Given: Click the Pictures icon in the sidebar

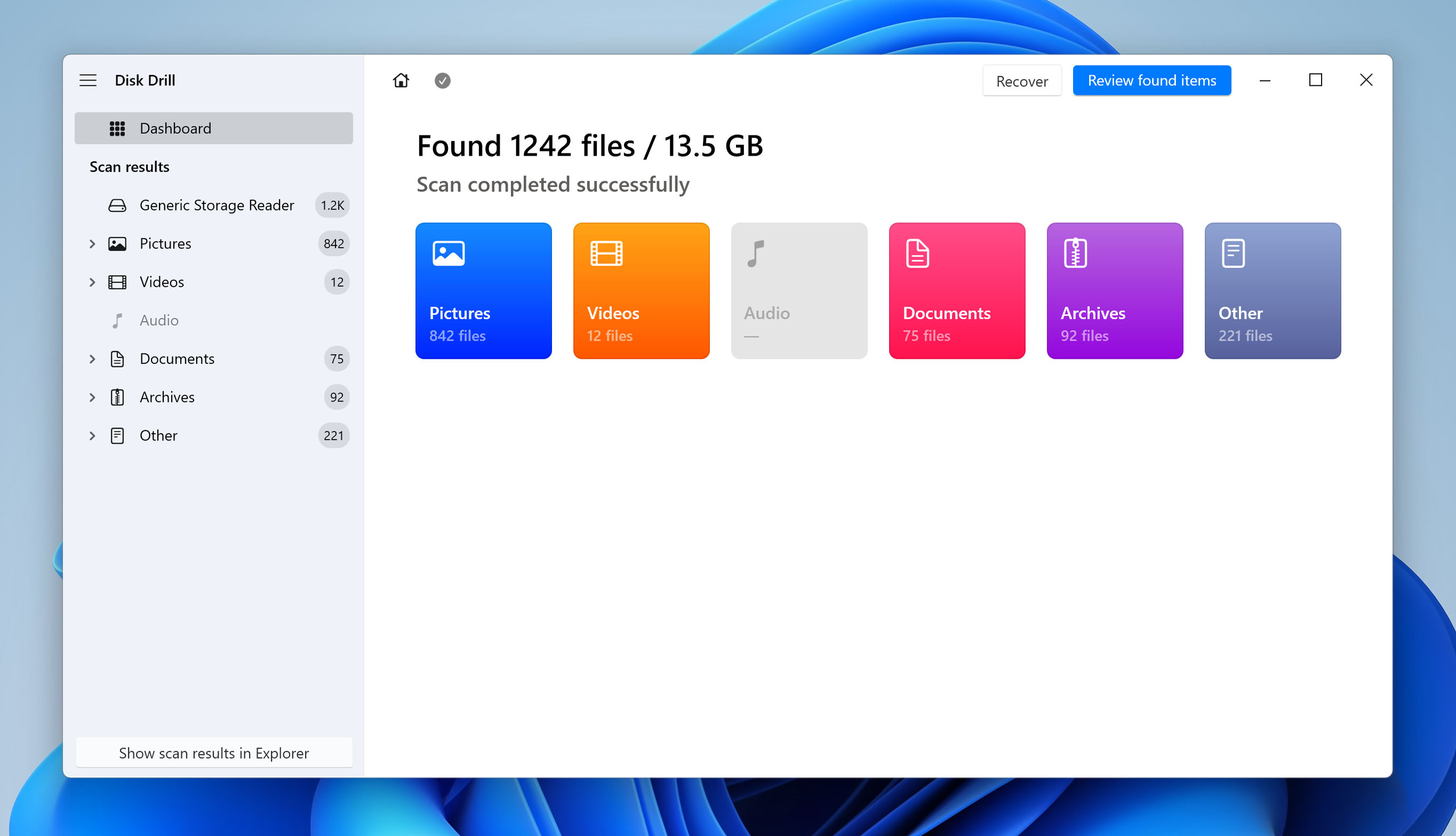Looking at the screenshot, I should click(x=117, y=244).
